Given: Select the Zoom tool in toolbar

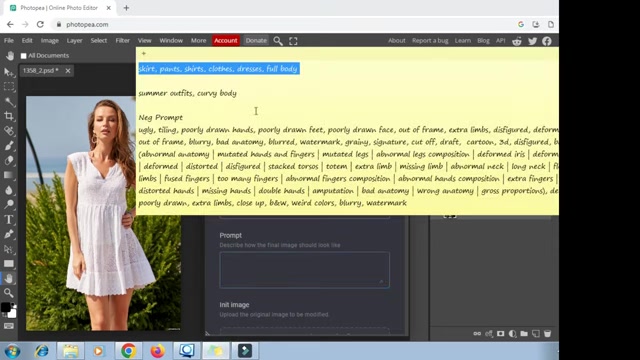Looking at the screenshot, I should pos(9,293).
